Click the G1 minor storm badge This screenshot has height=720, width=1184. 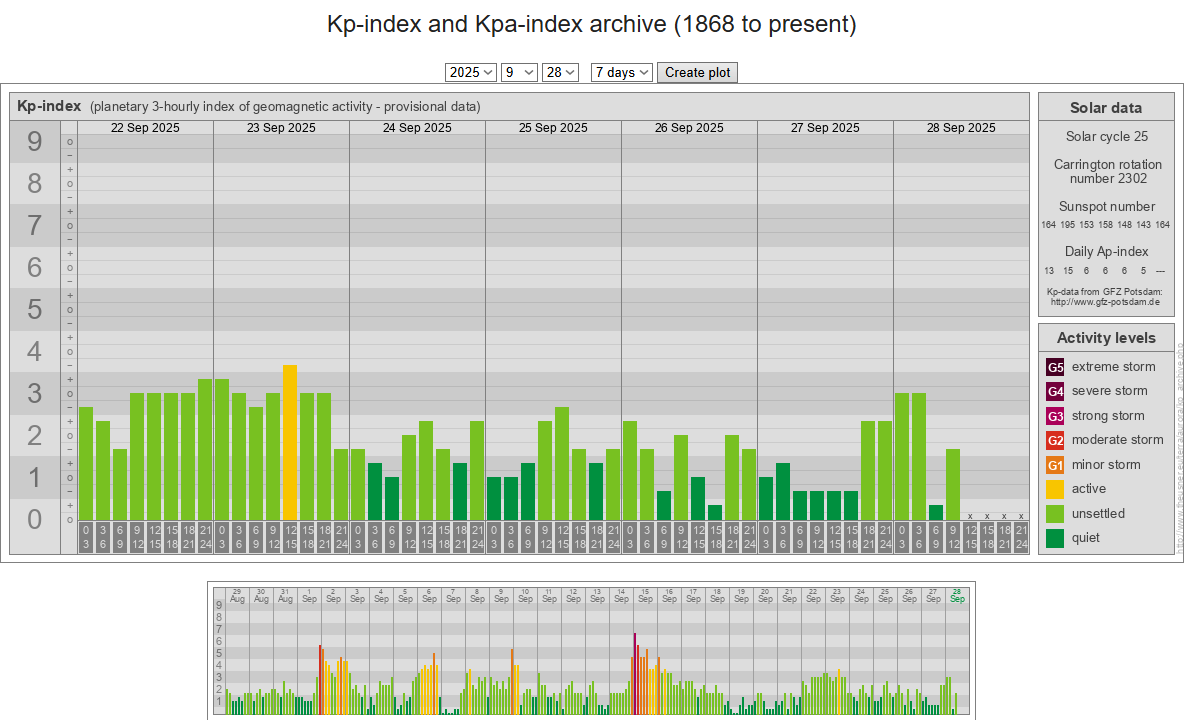(1055, 465)
